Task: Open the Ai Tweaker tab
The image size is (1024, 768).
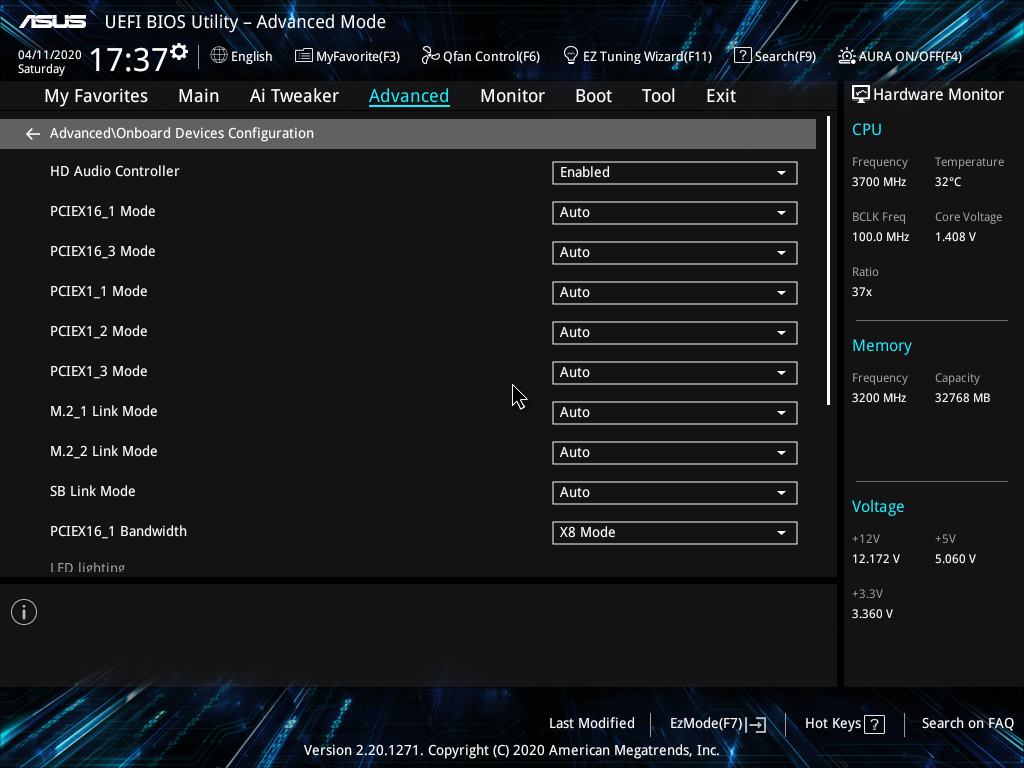Action: click(x=294, y=96)
